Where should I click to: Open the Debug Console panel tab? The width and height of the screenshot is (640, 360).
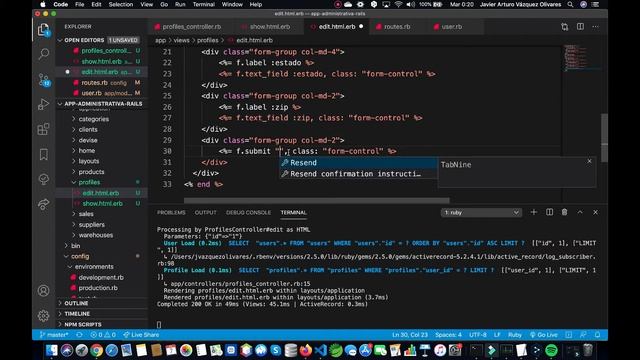248,213
